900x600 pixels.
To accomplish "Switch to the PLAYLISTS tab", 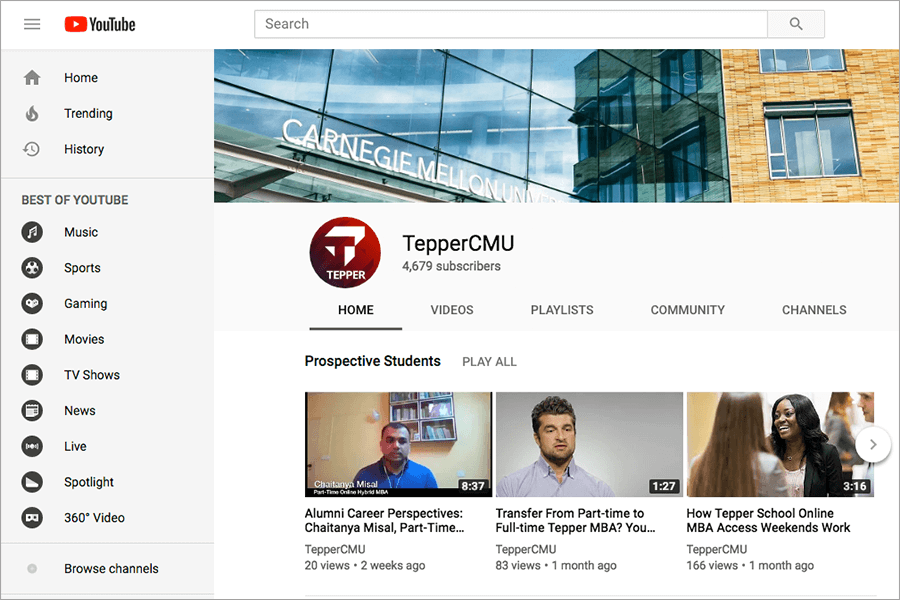I will (x=562, y=310).
